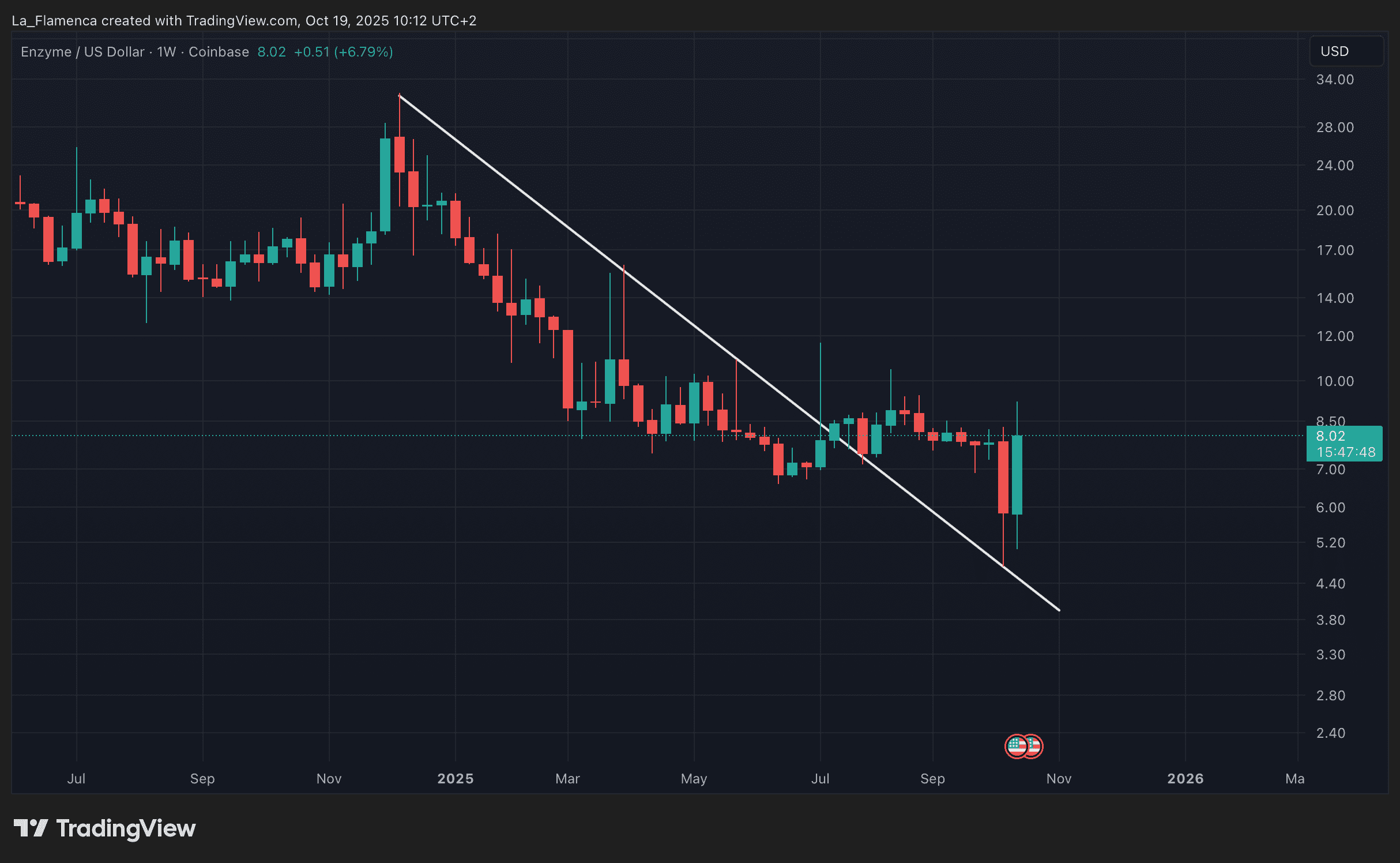Click the Coinbase exchange label in legend
This screenshot has height=863, width=1400.
219,52
